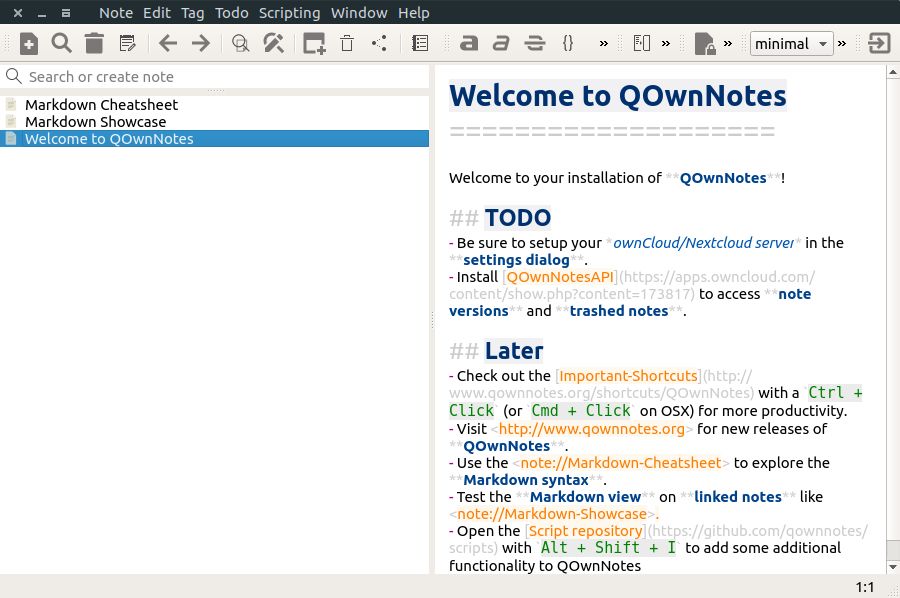
Task: Open the todo list icon
Action: (420, 44)
